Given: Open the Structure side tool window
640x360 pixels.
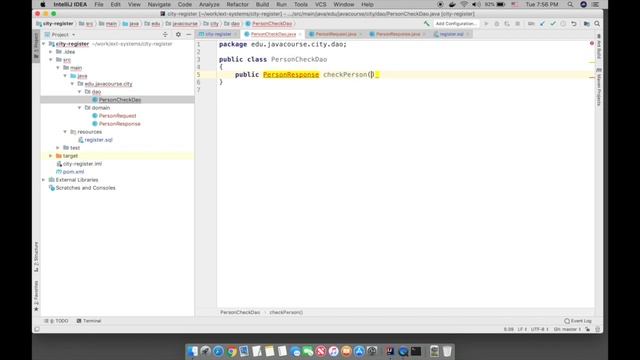Looking at the screenshot, I should [36, 257].
